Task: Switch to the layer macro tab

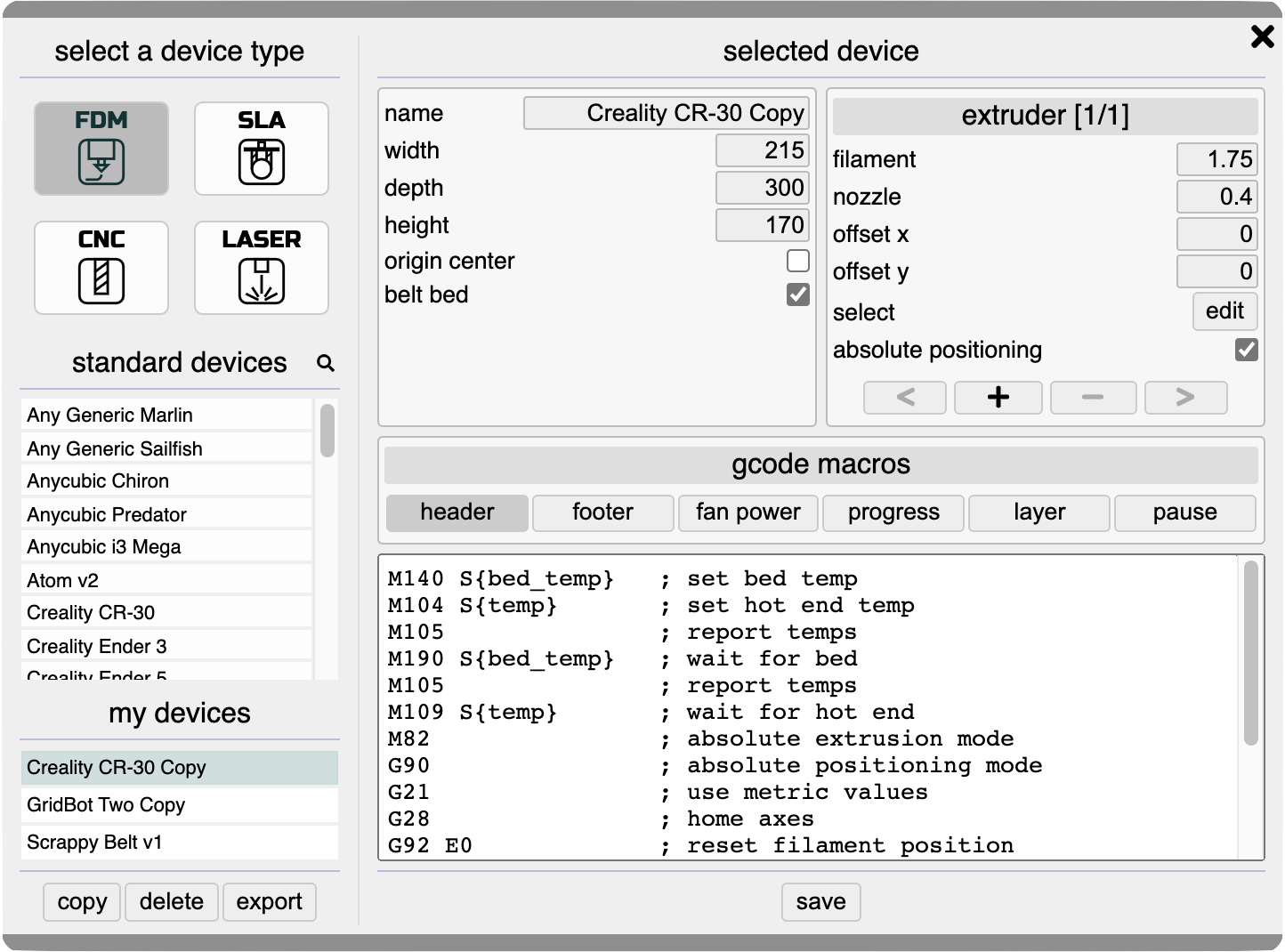Action: tap(1039, 512)
